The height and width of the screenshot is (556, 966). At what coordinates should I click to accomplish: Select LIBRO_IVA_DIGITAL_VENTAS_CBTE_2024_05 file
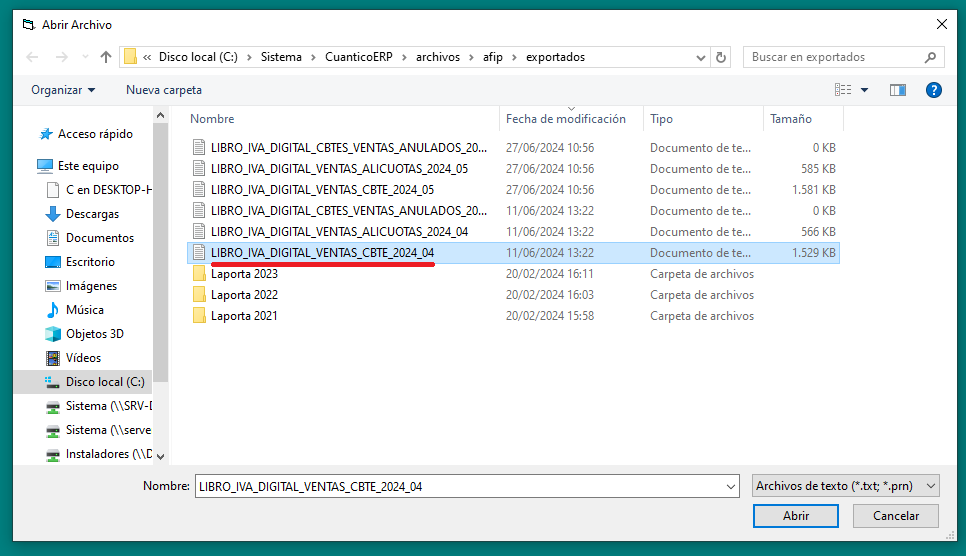[x=322, y=190]
